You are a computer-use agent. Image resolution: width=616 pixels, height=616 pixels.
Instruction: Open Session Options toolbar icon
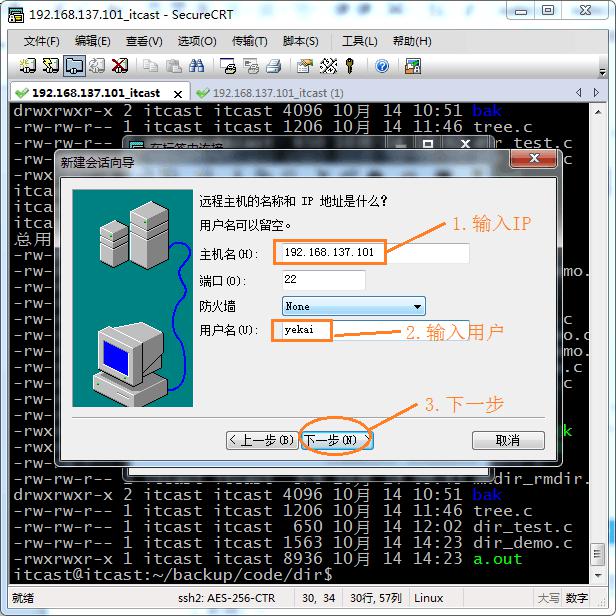304,66
